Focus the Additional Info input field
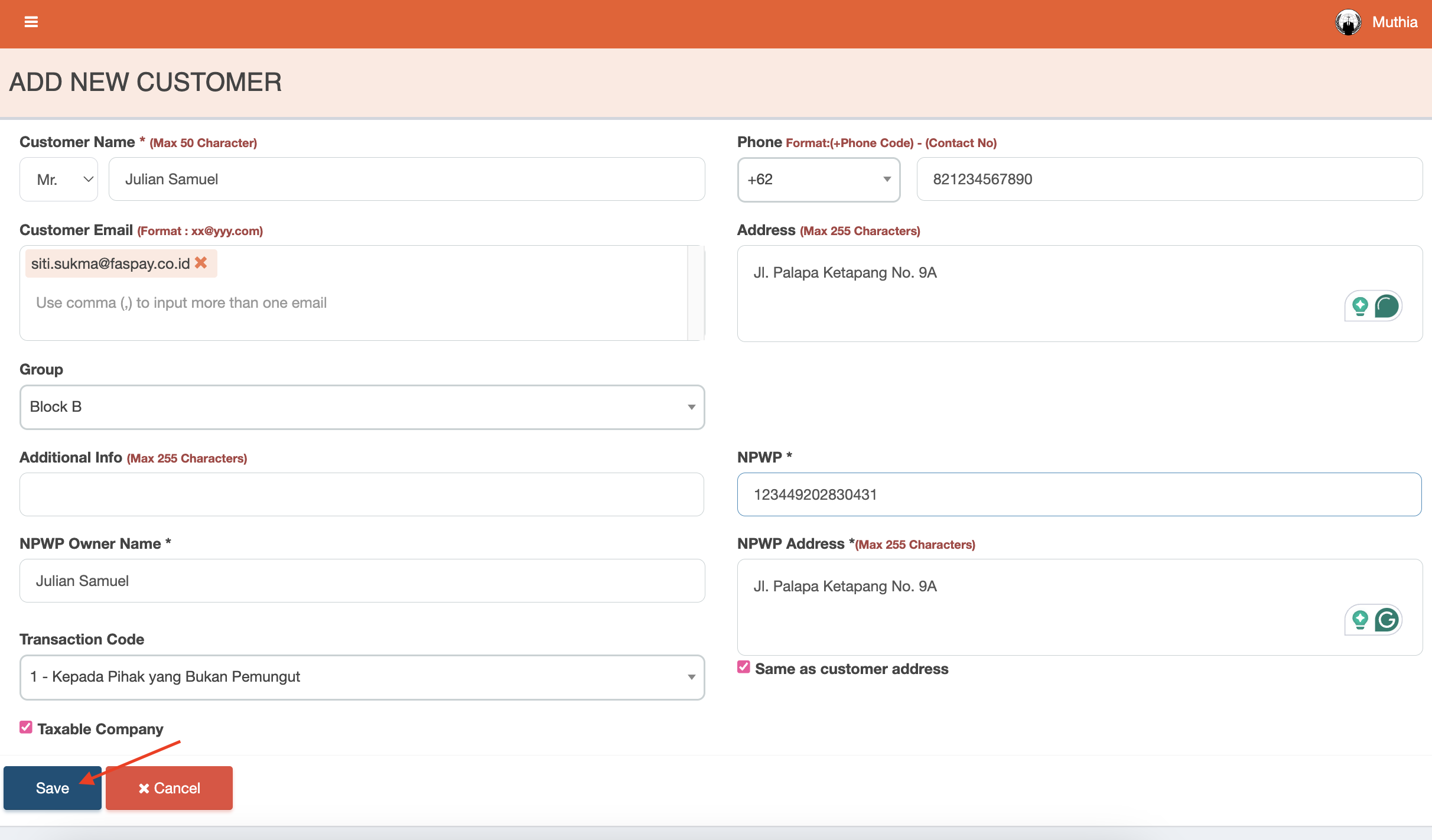1432x840 pixels. click(x=362, y=494)
